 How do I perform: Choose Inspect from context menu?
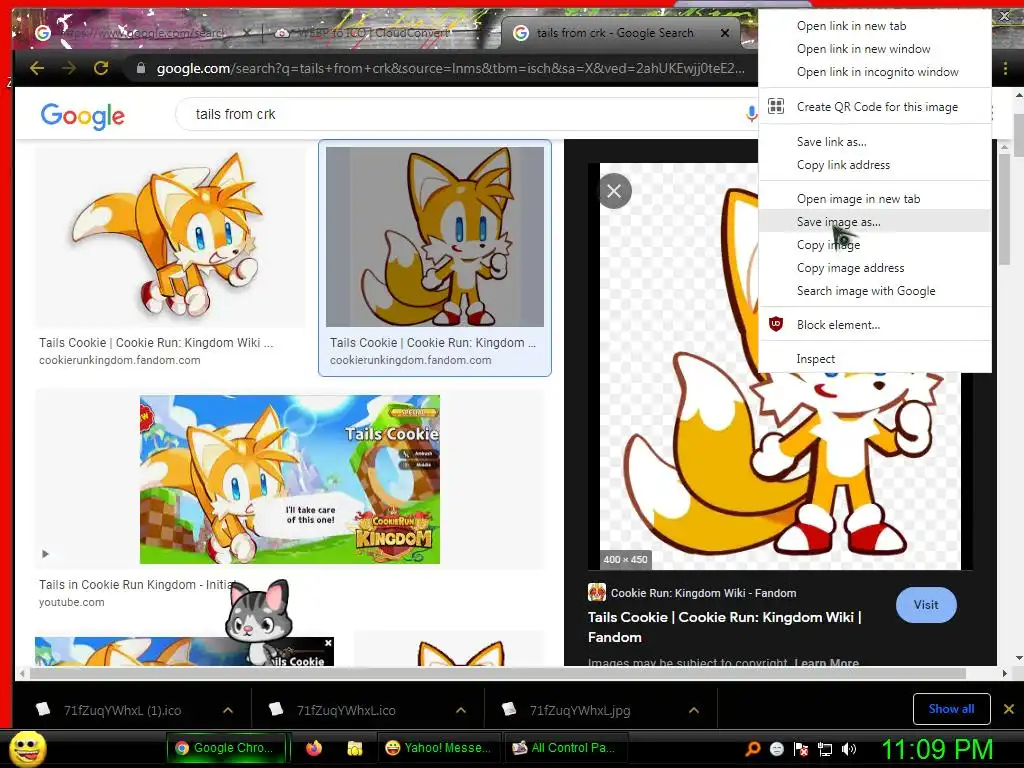point(874,359)
